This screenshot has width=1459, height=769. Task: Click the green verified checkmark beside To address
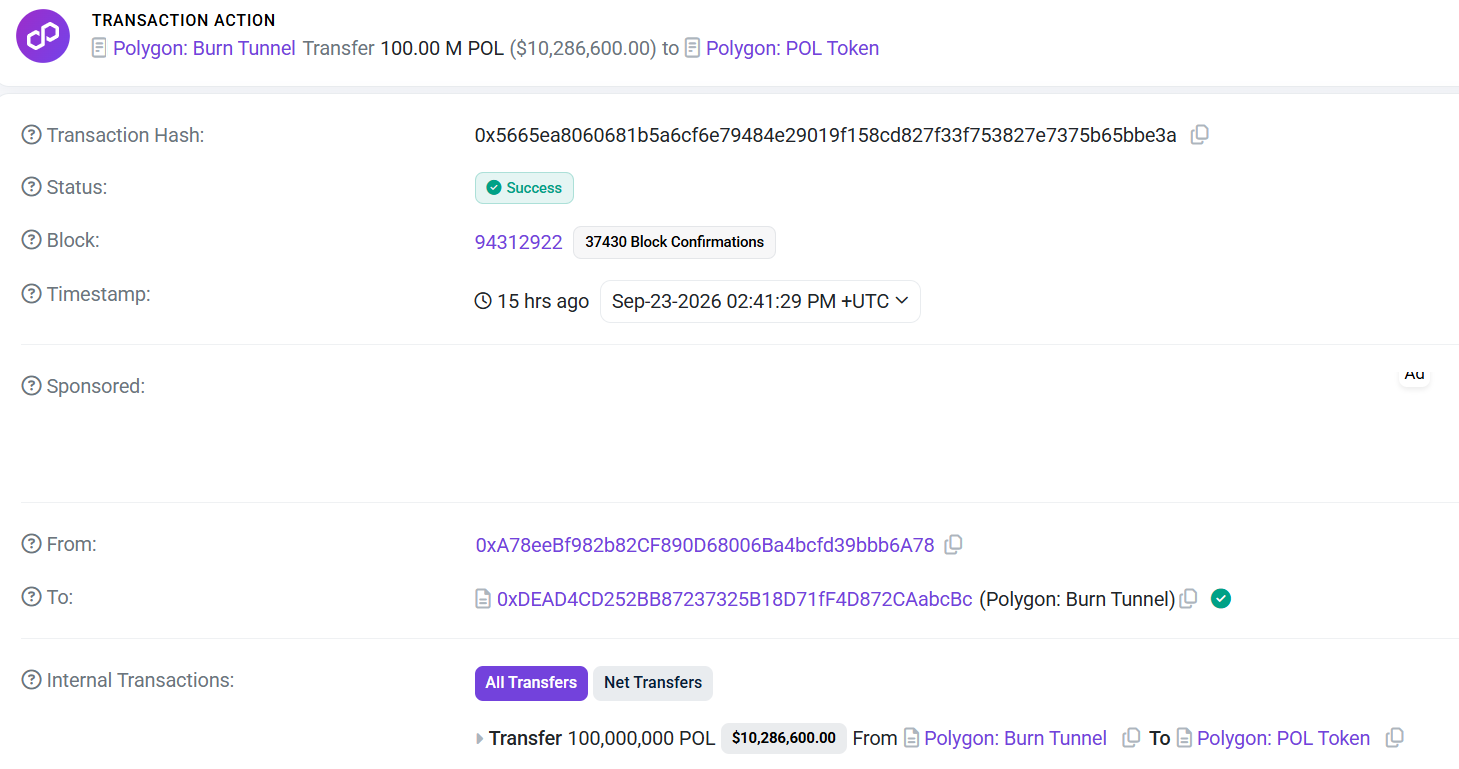tap(1220, 598)
